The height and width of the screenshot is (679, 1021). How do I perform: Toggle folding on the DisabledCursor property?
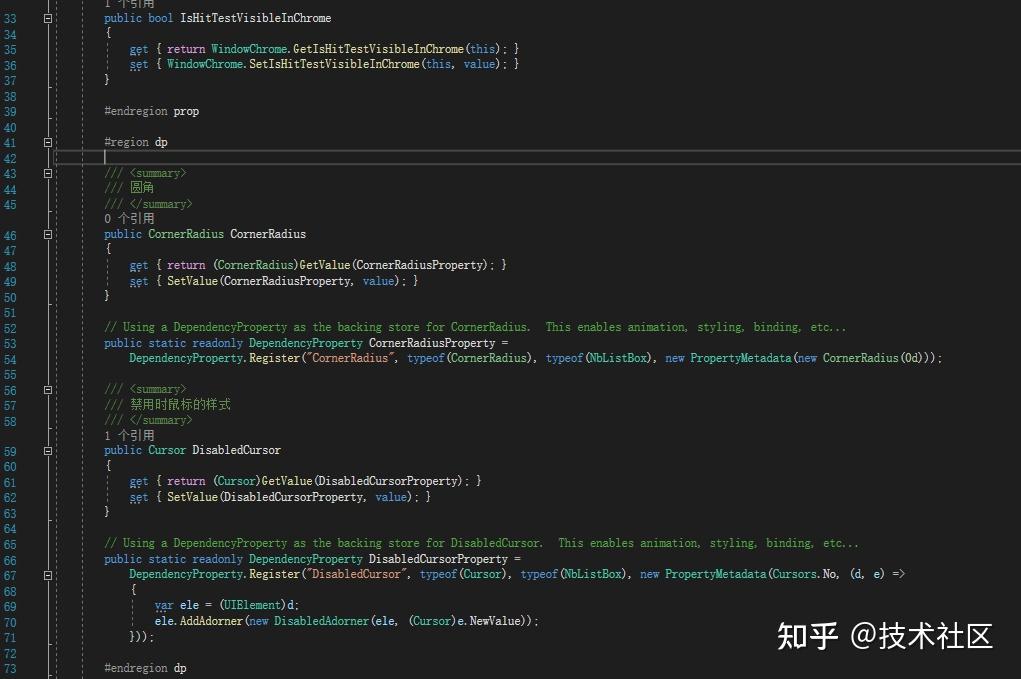point(47,450)
